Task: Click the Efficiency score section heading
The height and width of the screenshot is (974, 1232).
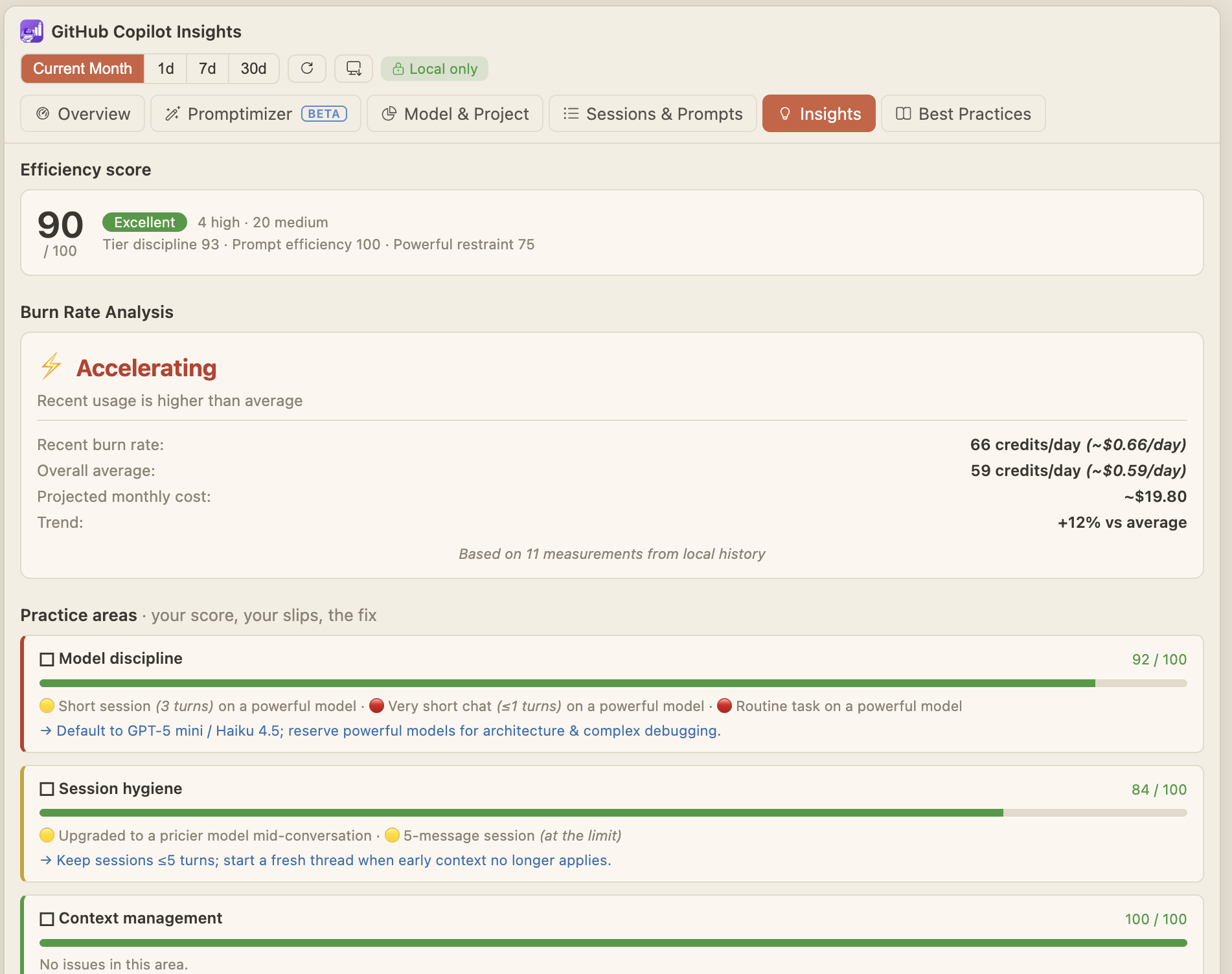Action: point(86,170)
